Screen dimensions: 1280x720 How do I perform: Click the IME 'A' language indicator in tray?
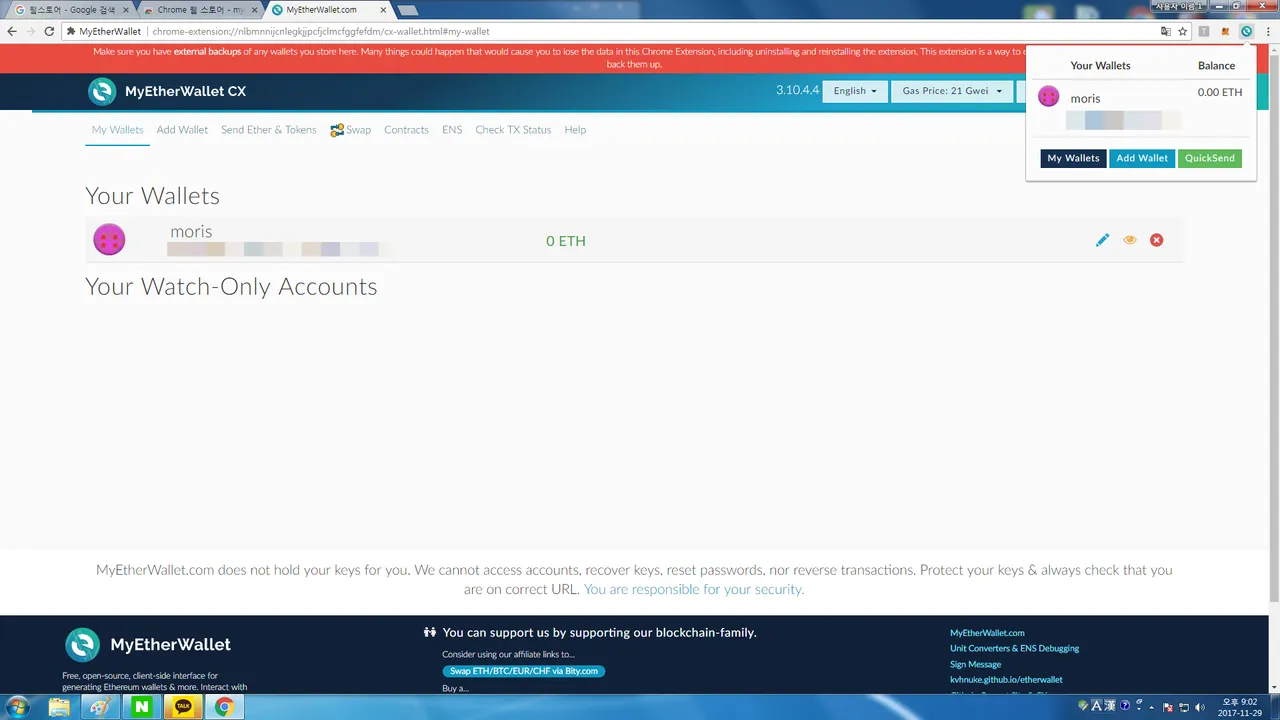pos(1096,705)
